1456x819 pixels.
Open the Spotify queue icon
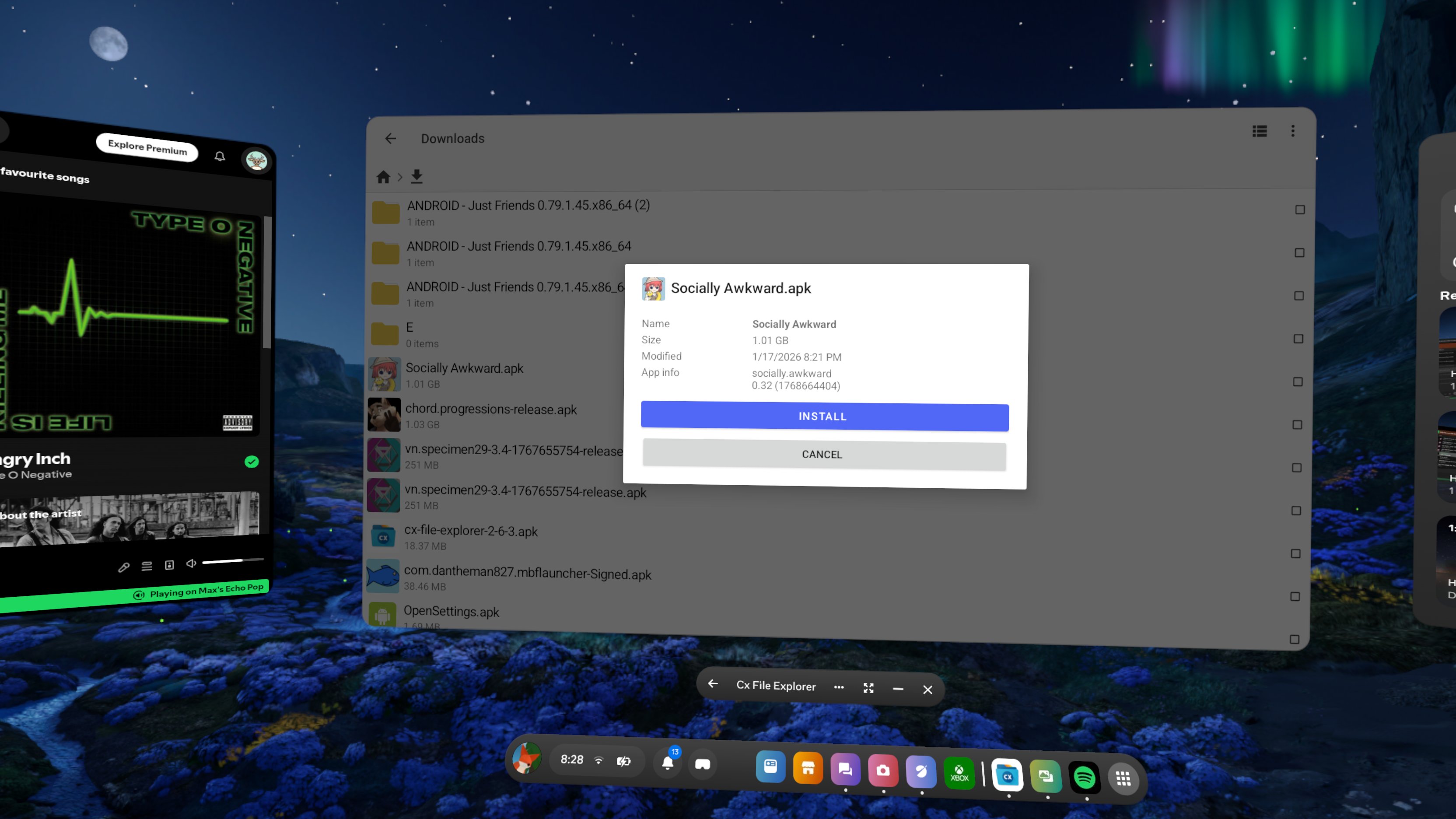click(x=147, y=566)
